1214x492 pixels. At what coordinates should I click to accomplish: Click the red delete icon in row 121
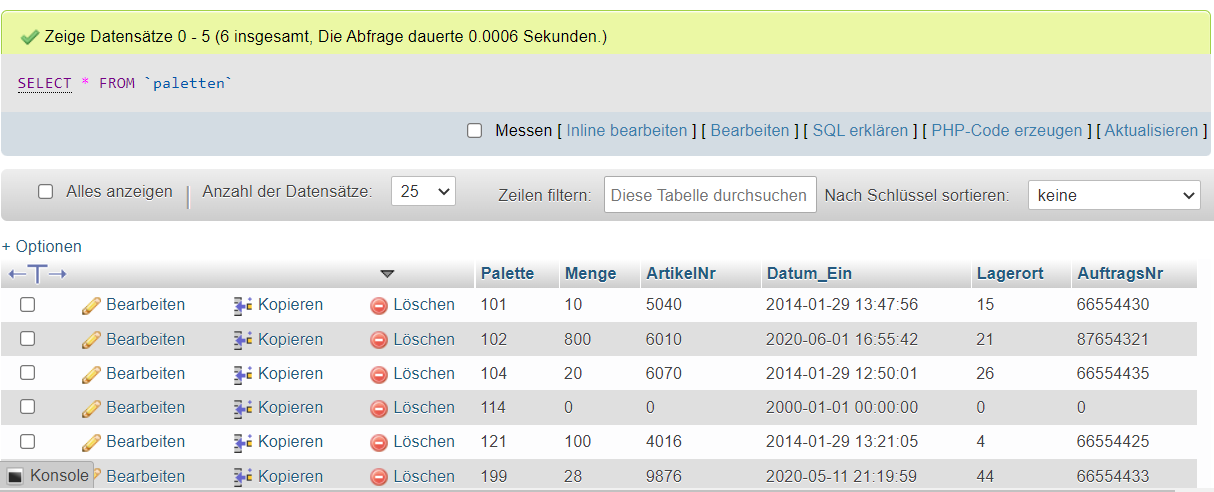pos(379,443)
